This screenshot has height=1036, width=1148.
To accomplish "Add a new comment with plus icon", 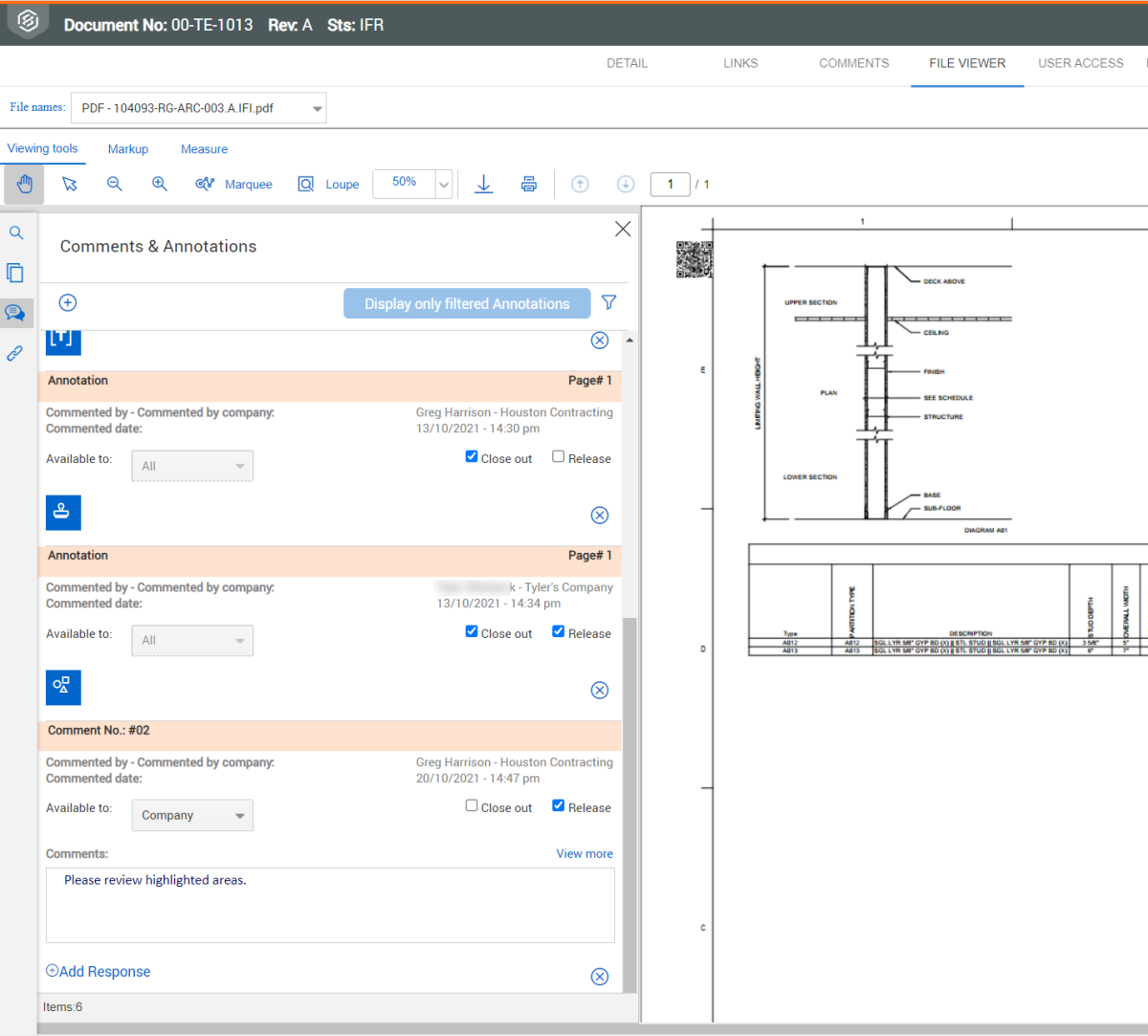I will (x=68, y=302).
